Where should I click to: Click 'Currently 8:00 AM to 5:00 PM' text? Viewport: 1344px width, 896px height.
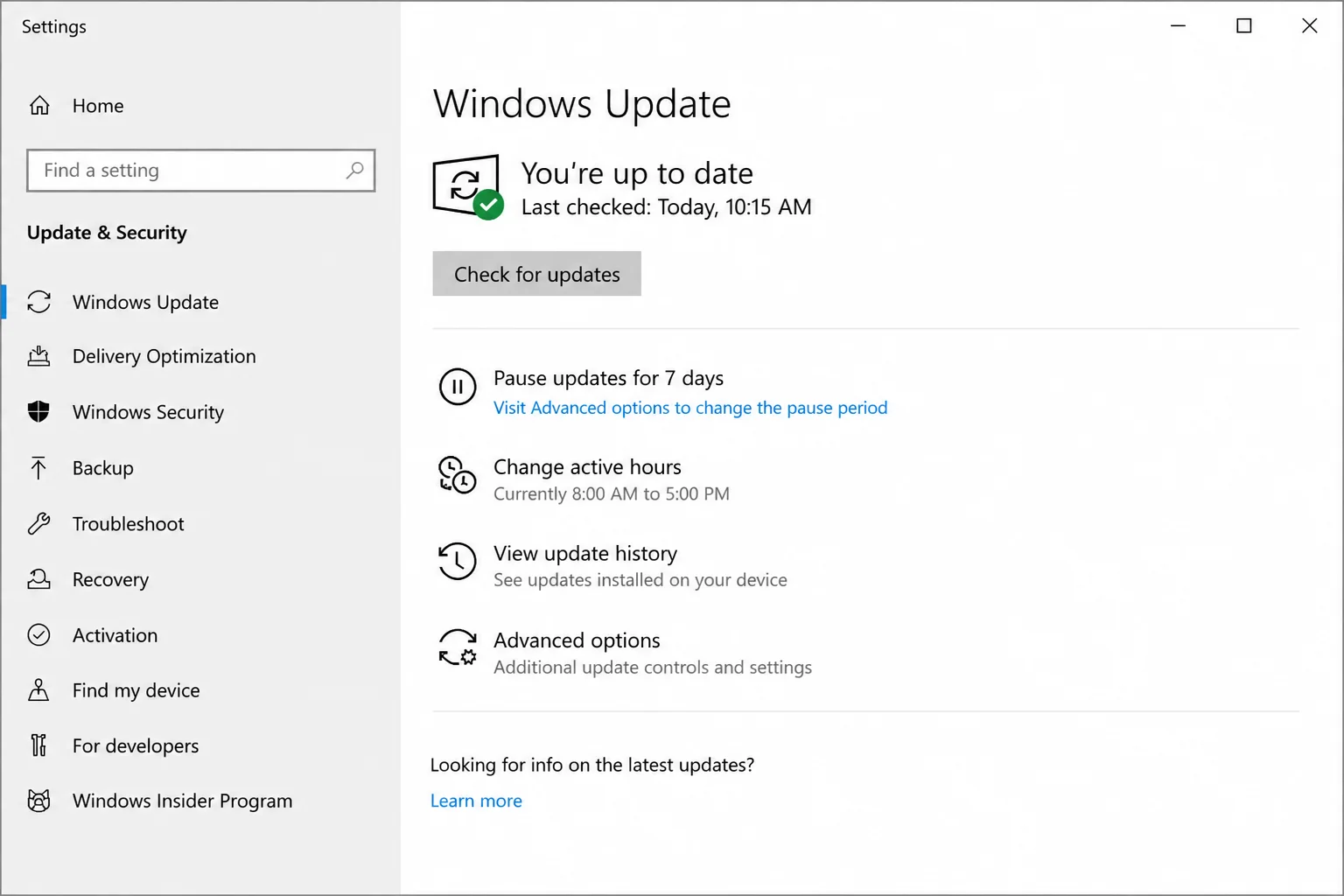(611, 493)
